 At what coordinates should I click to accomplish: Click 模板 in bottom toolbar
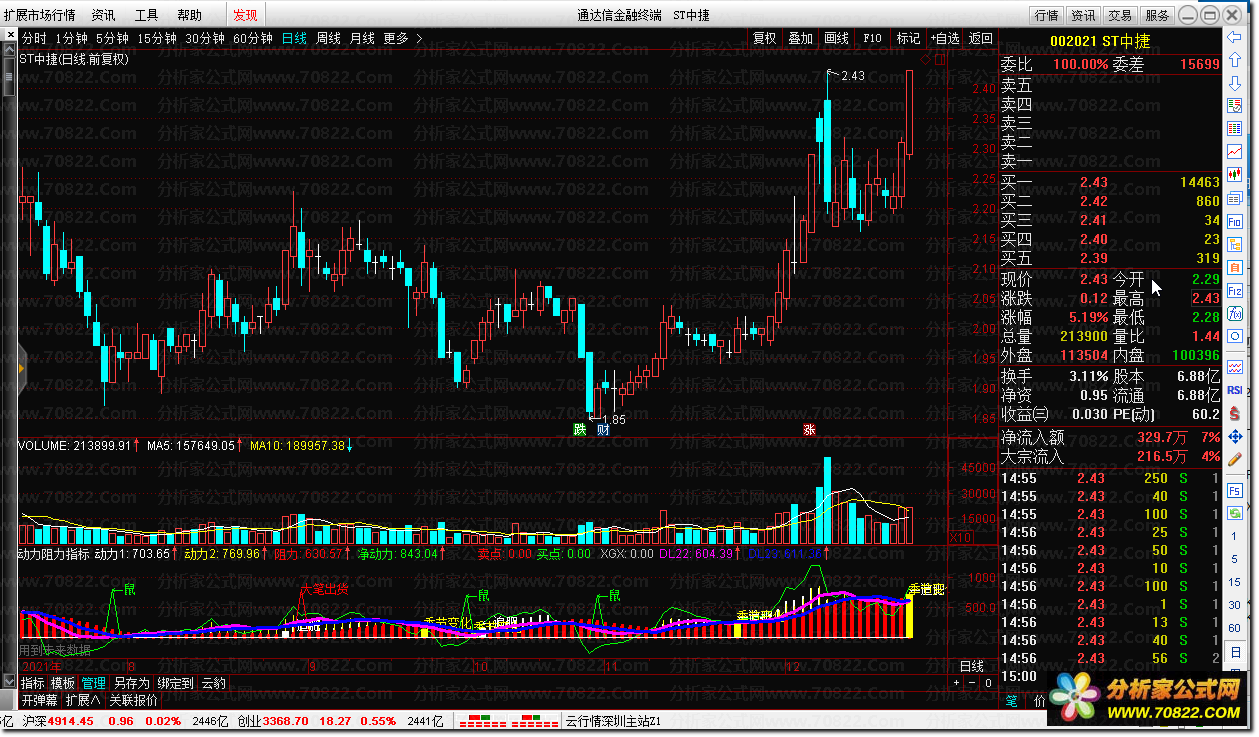(63, 683)
